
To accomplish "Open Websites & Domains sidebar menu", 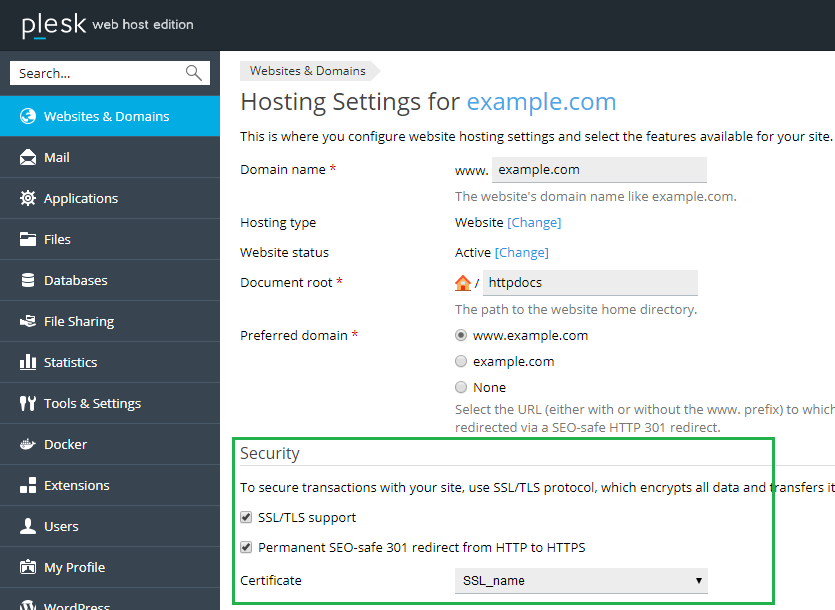I will pyautogui.click(x=106, y=116).
